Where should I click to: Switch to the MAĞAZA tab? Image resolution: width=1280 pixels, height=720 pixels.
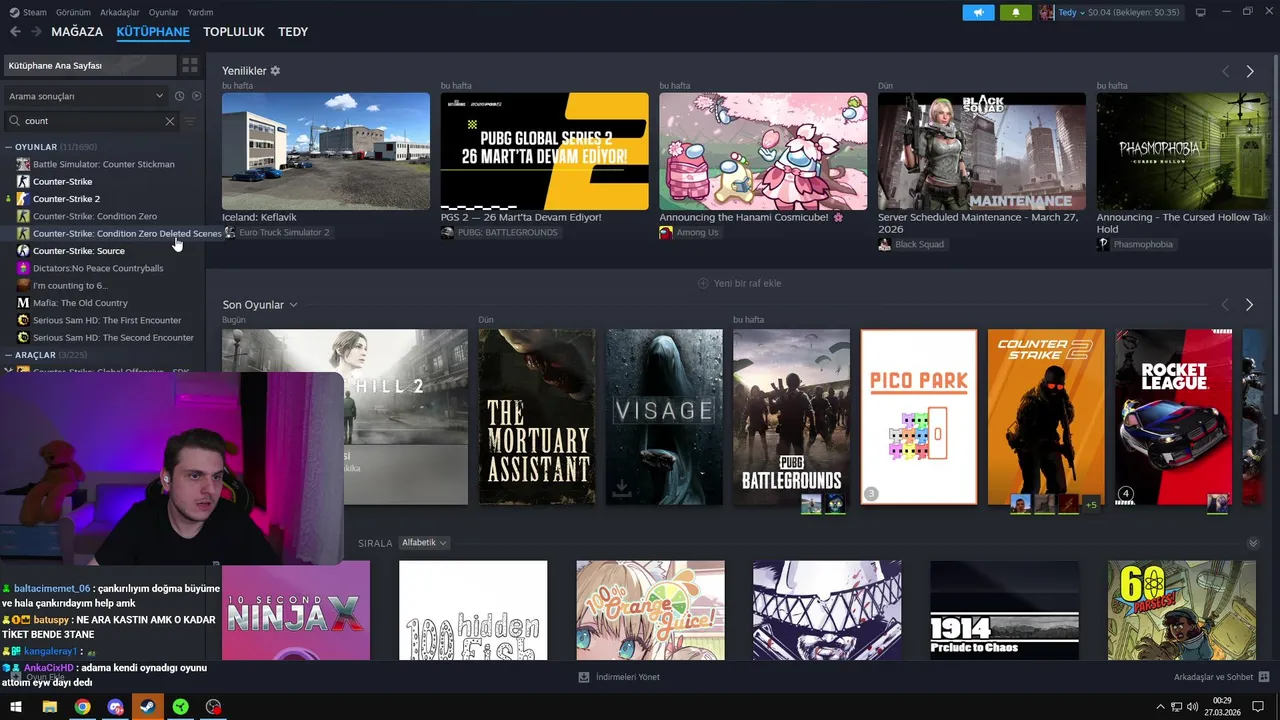coord(77,32)
